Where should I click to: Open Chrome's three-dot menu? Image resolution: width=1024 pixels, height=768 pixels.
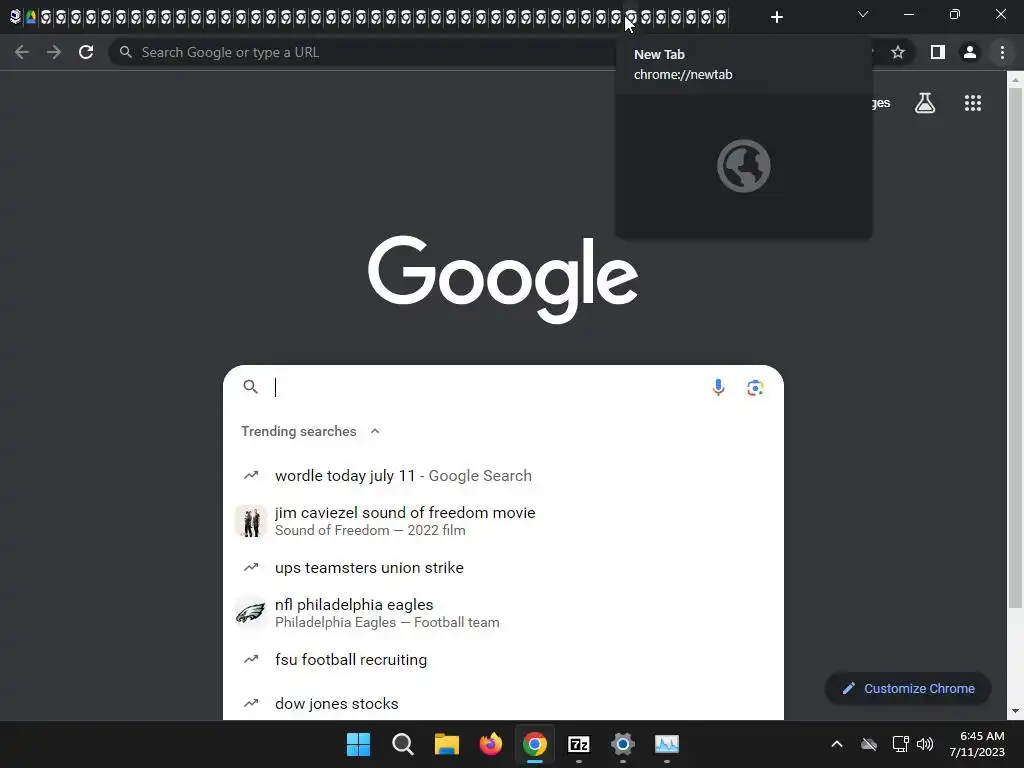click(1002, 52)
